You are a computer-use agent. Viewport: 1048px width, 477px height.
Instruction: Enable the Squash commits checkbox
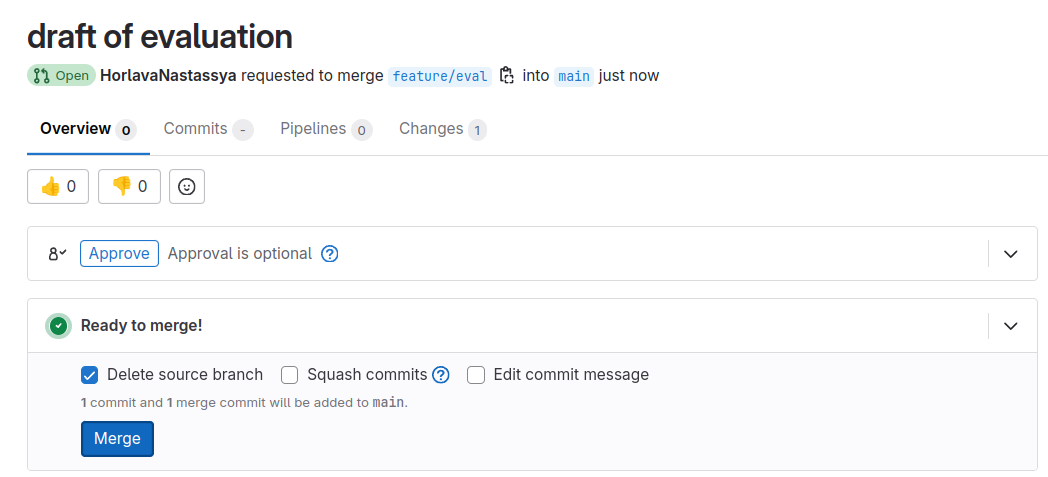(290, 375)
